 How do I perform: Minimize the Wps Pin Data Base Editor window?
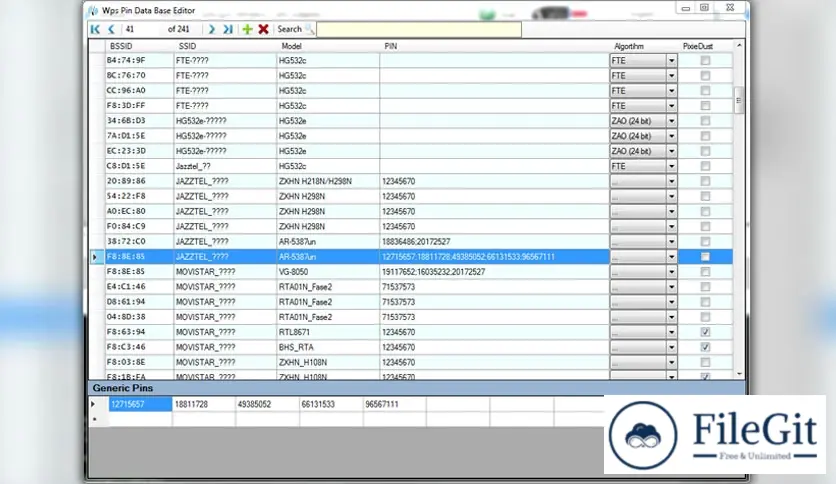(686, 8)
